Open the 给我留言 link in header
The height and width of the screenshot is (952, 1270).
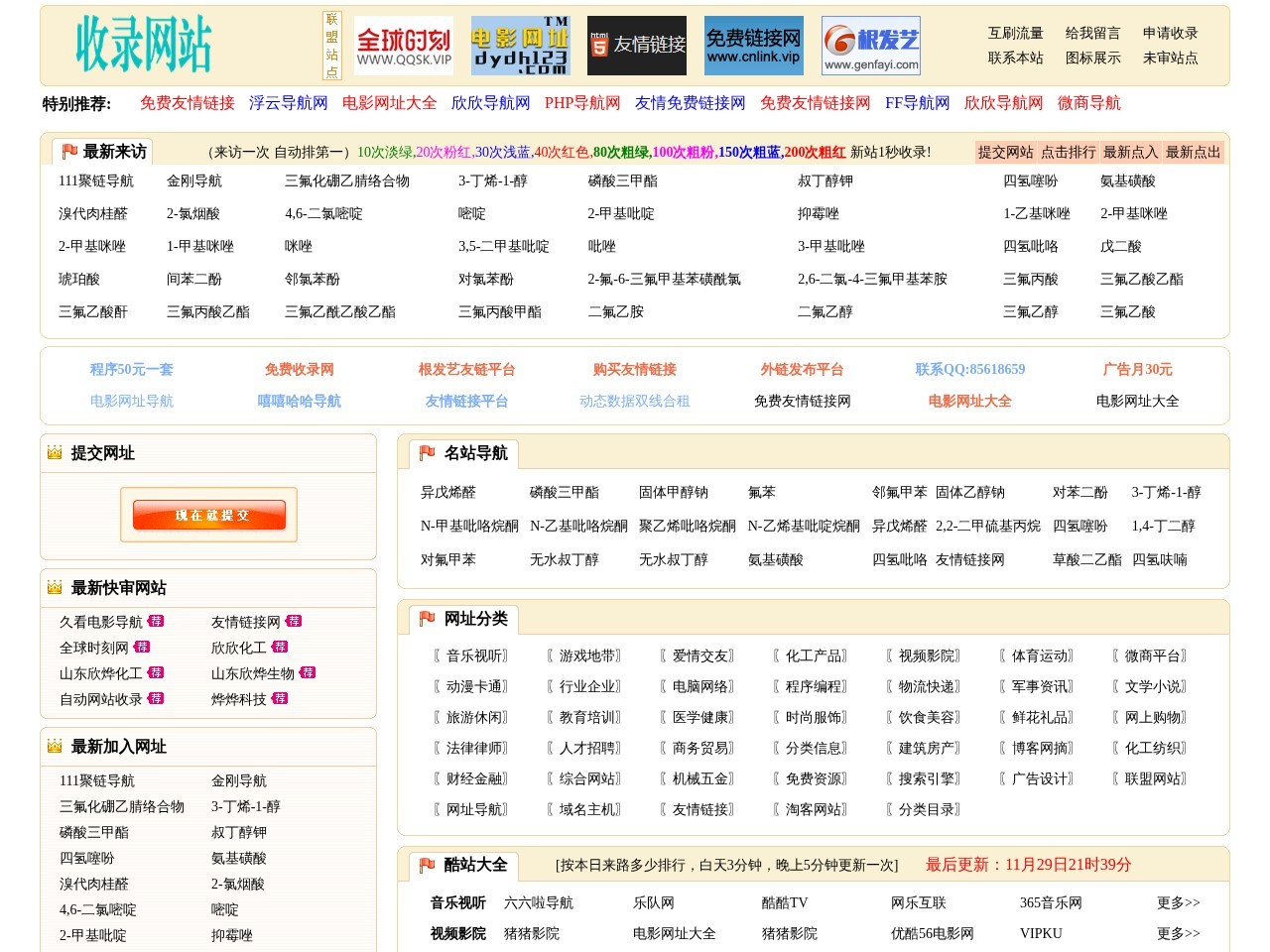coord(1092,34)
